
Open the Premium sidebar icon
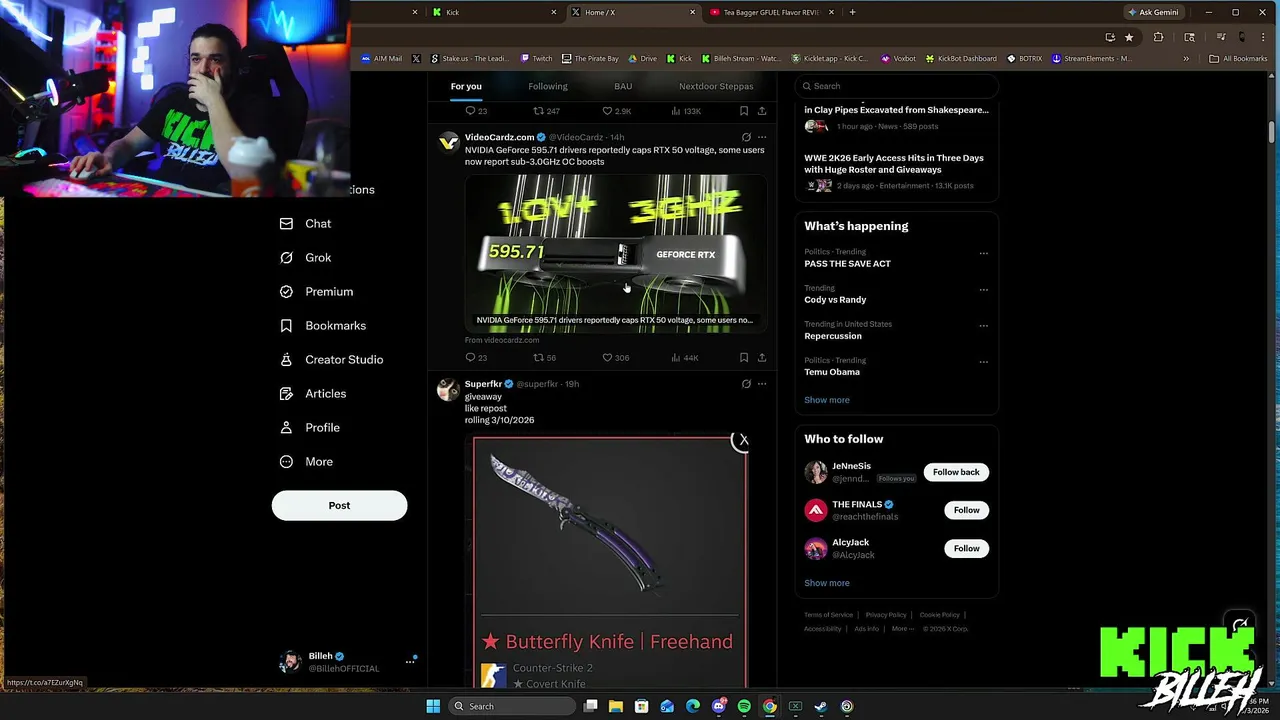point(286,292)
